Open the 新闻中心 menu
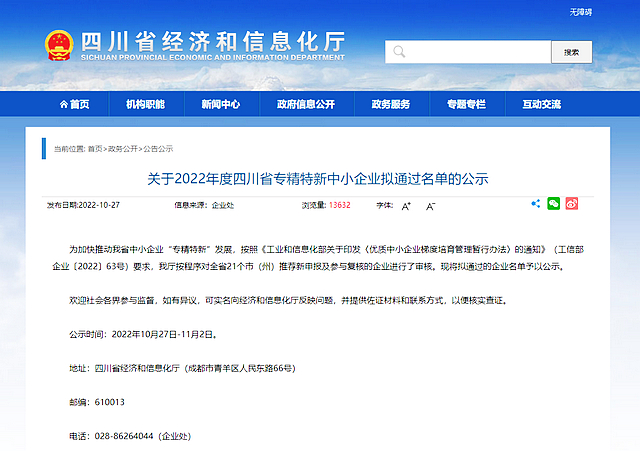The width and height of the screenshot is (640, 451). (x=220, y=104)
